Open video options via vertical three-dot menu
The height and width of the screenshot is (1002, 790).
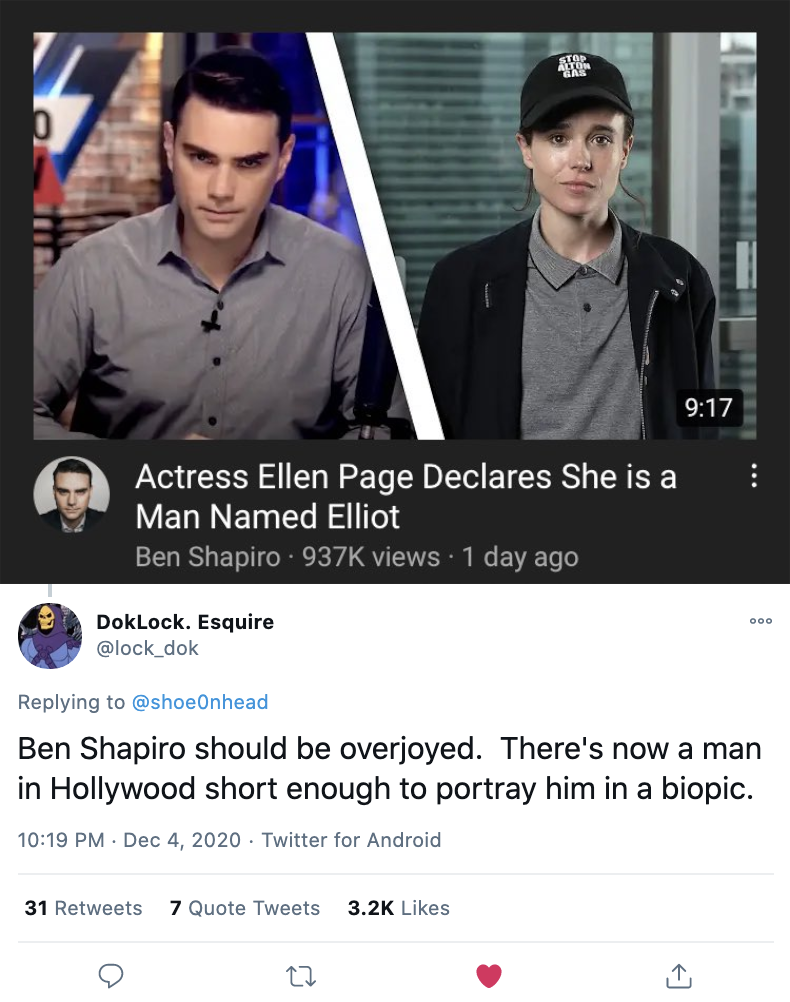pyautogui.click(x=756, y=477)
